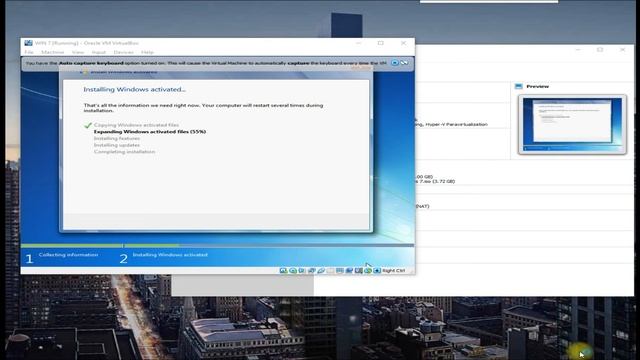Click the optical disk status icon
Screen dimensions: 640x360
pos(293,271)
